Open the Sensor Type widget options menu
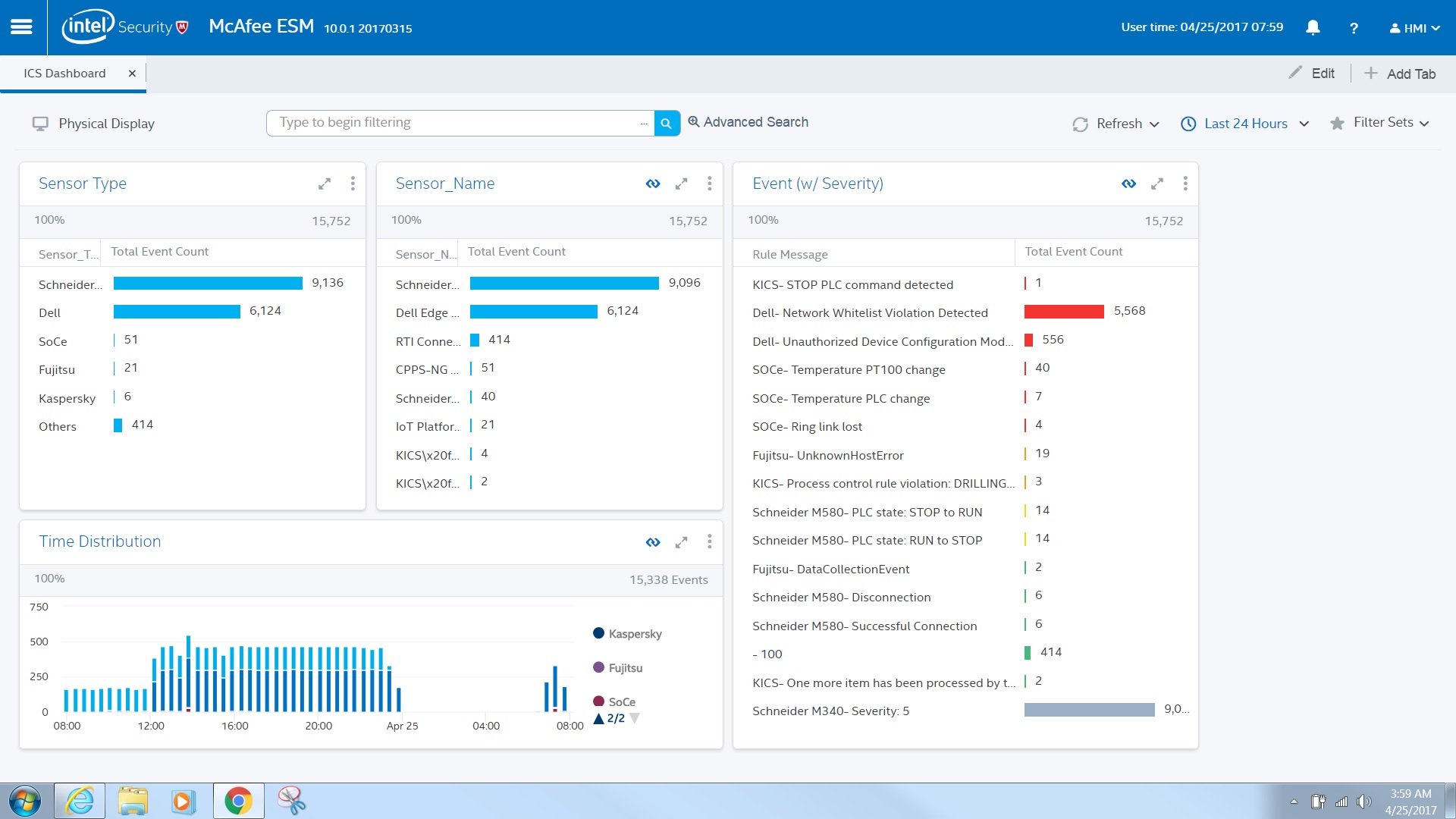The width and height of the screenshot is (1456, 819). (x=353, y=184)
